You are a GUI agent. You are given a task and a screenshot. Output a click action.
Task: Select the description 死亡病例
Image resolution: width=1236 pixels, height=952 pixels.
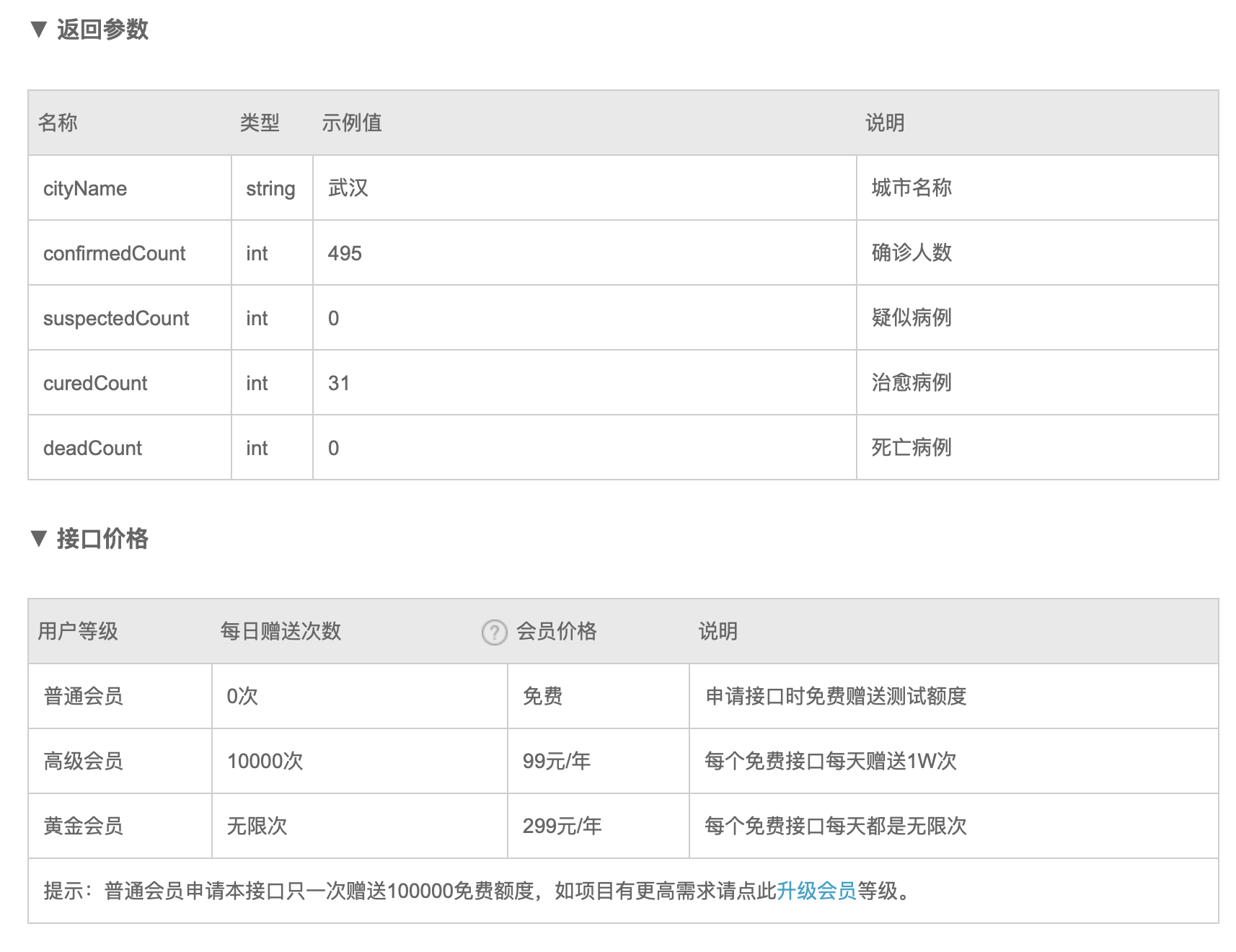coord(911,447)
